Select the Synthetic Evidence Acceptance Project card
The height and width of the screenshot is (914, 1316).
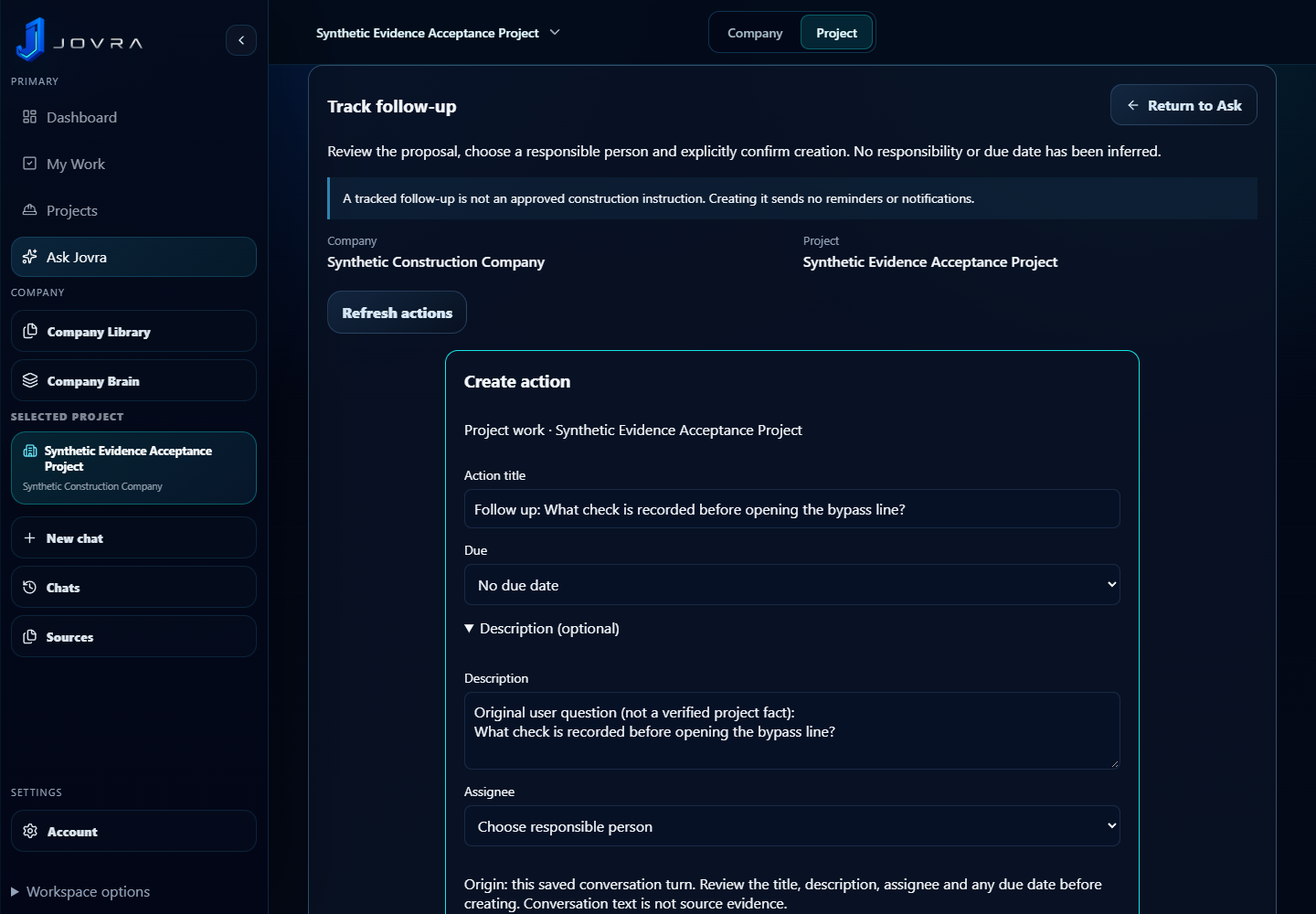tap(133, 468)
